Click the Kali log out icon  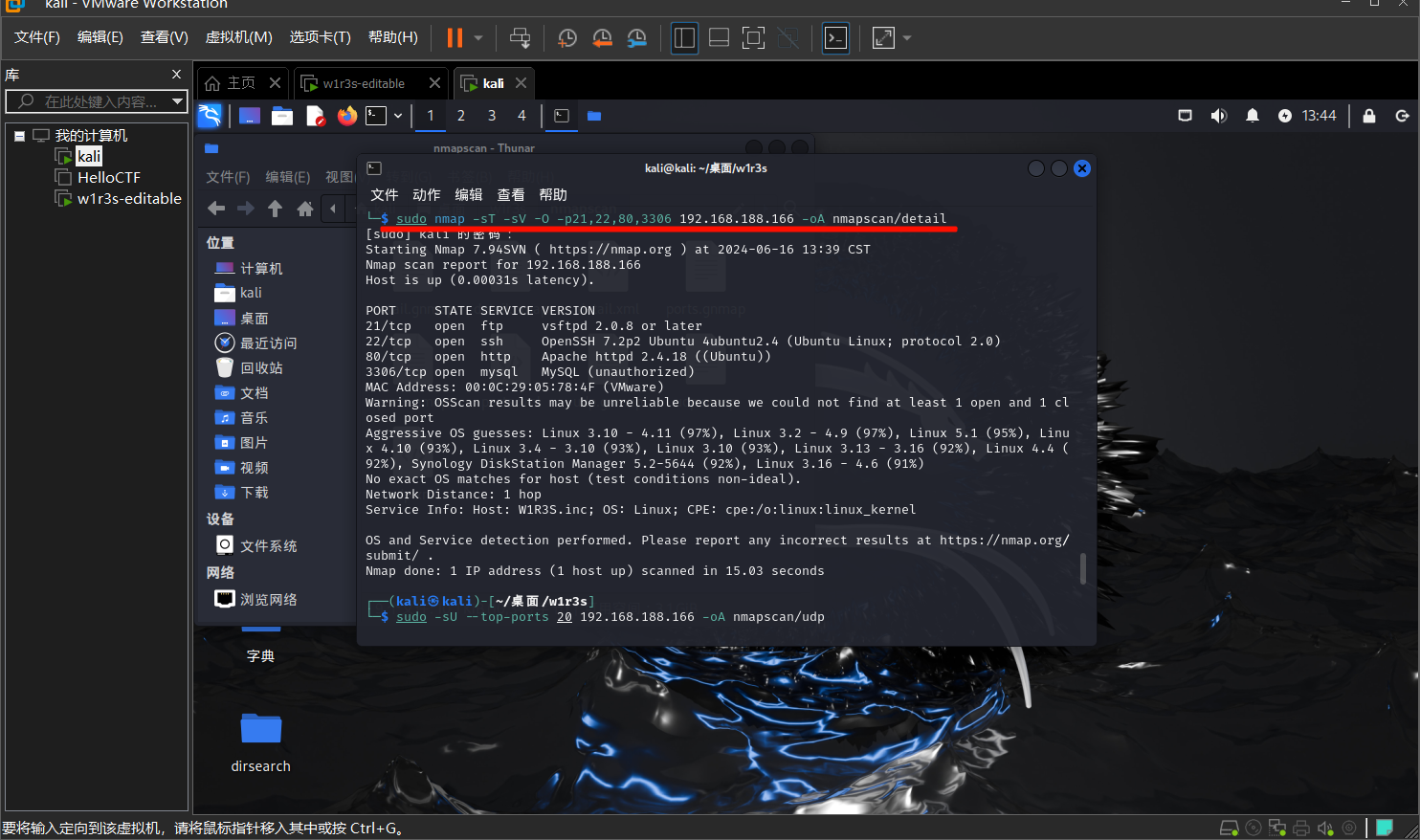(1402, 116)
